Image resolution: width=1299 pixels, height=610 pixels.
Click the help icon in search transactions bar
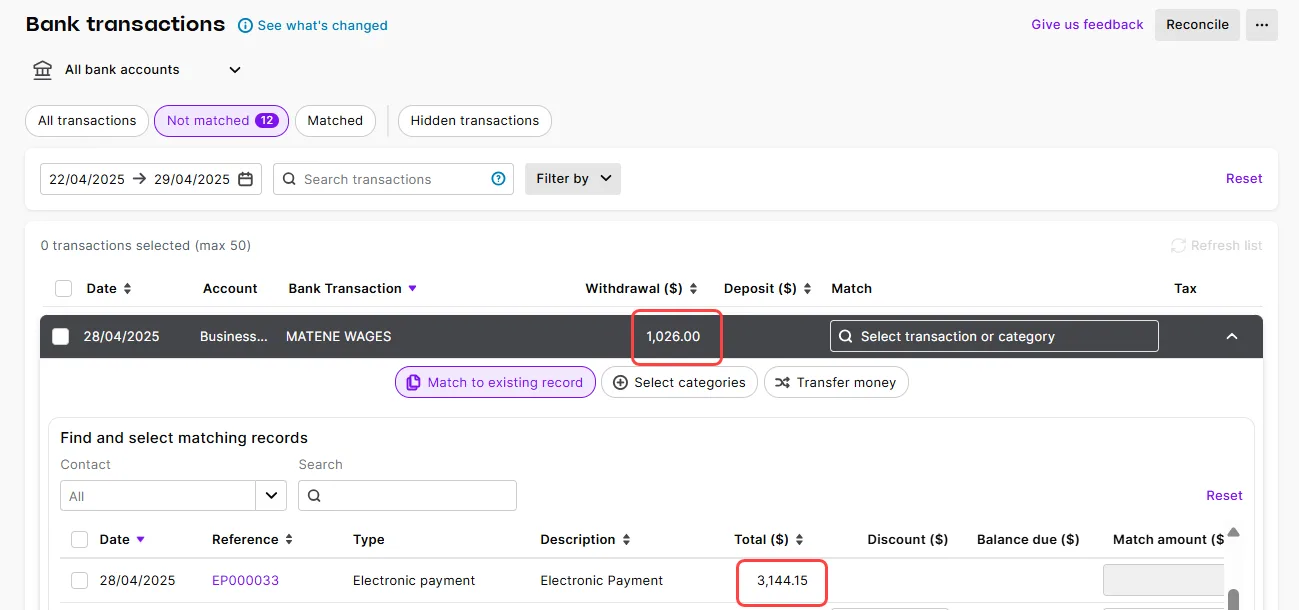tap(498, 179)
